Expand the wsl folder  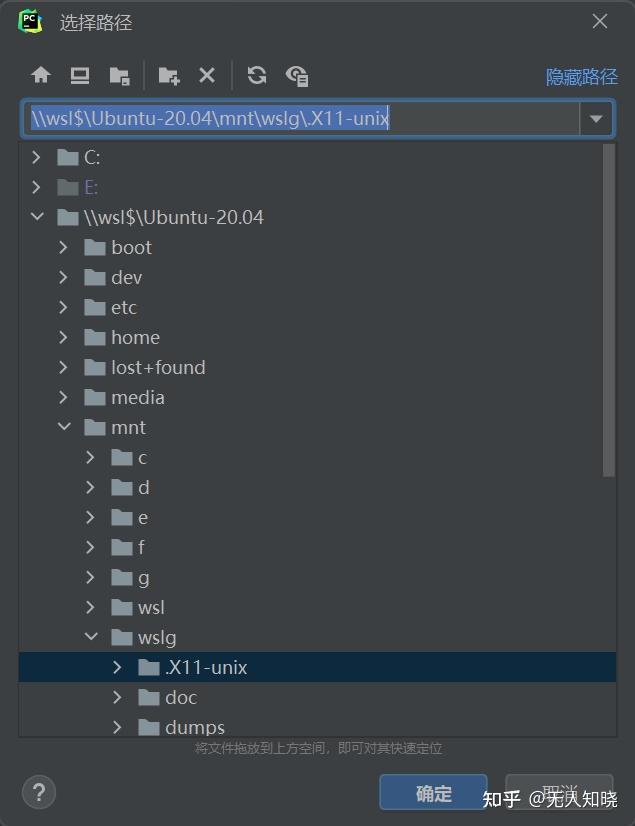click(89, 607)
